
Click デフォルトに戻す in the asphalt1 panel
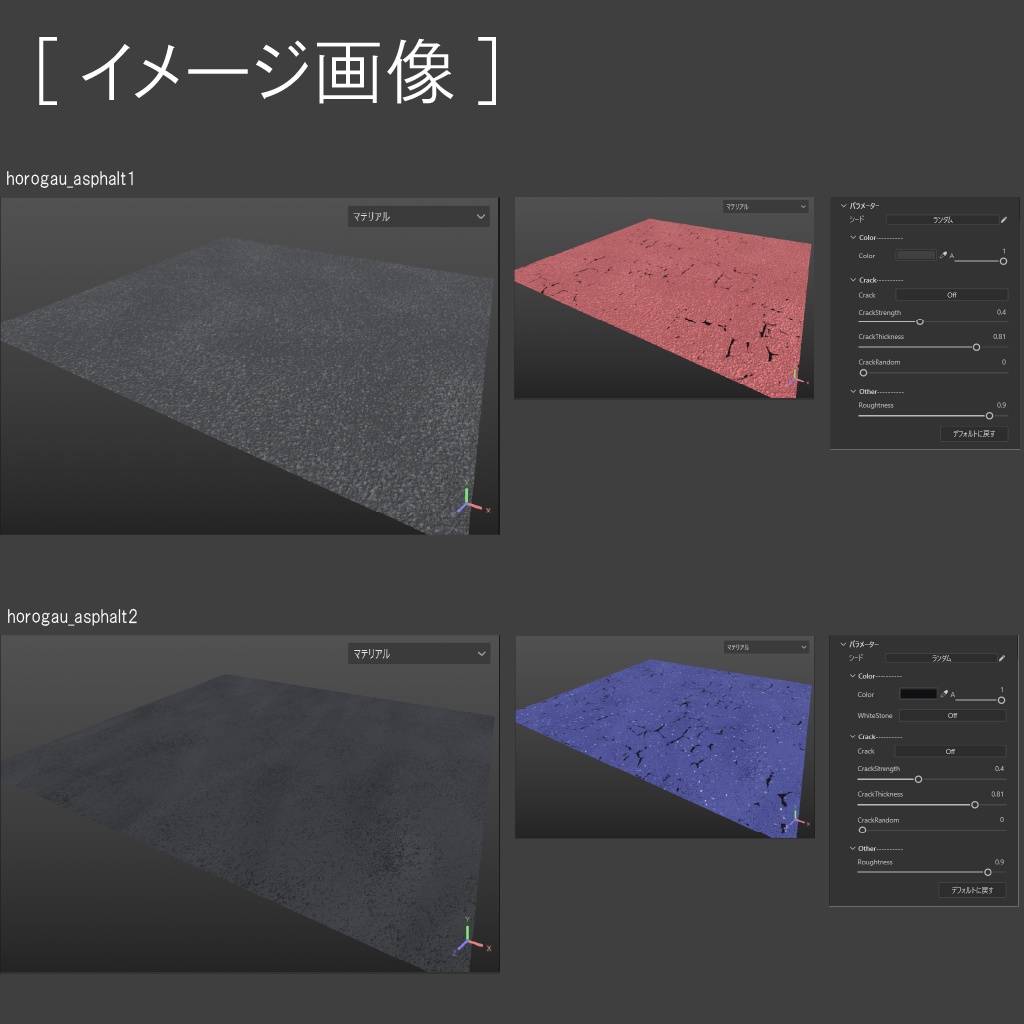click(975, 433)
